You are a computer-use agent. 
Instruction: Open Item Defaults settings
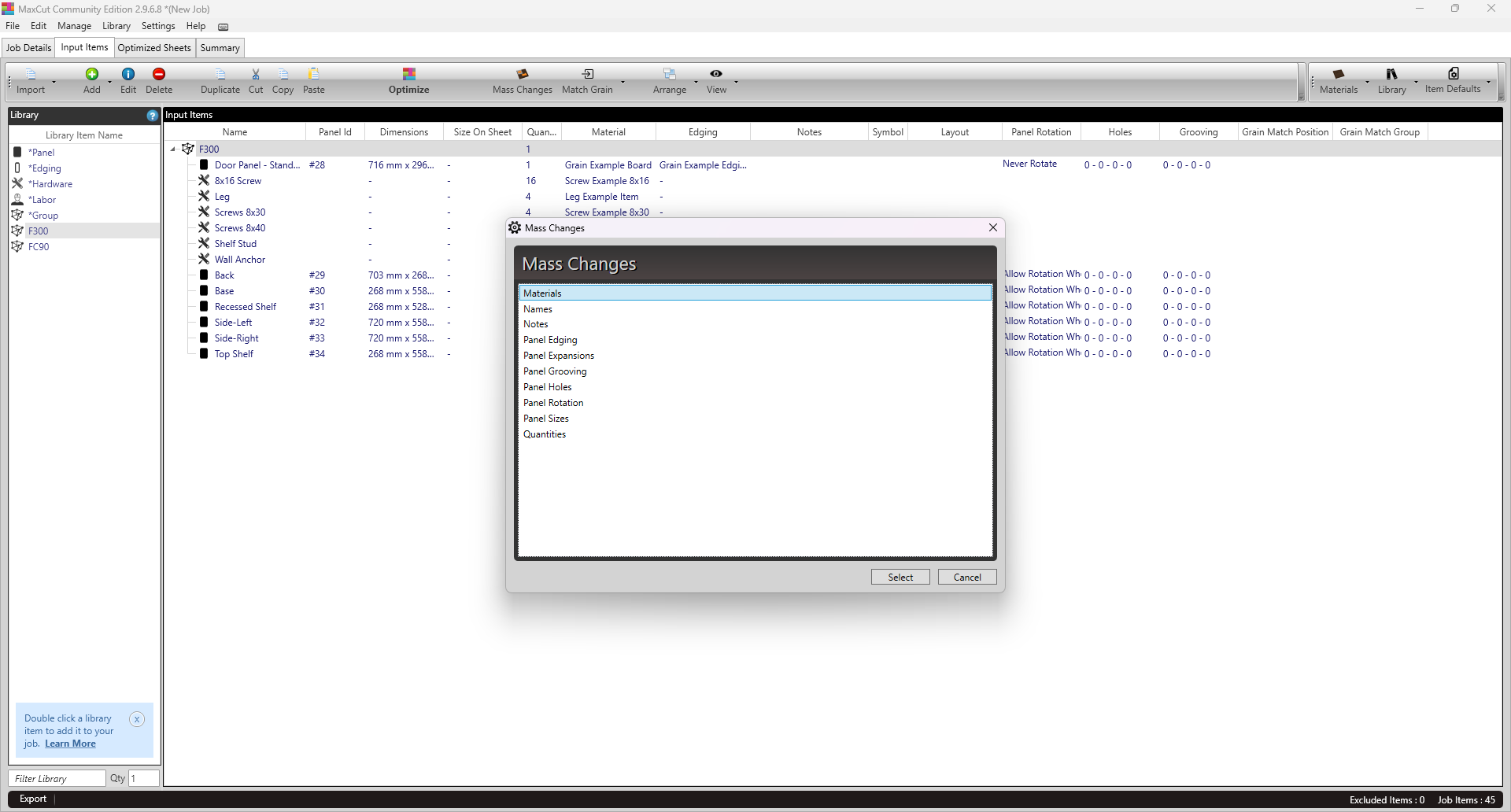1453,81
